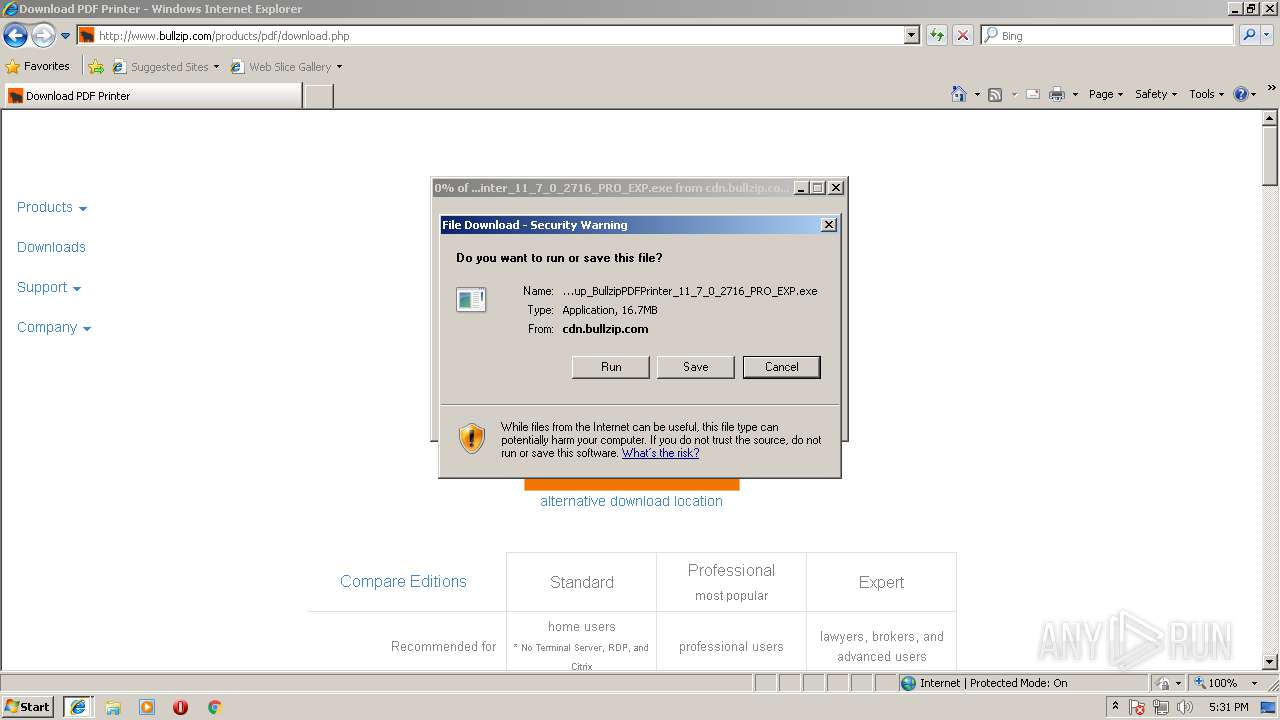Screen dimensions: 1280x720
Task: Click the Home toolbar icon
Action: click(959, 94)
